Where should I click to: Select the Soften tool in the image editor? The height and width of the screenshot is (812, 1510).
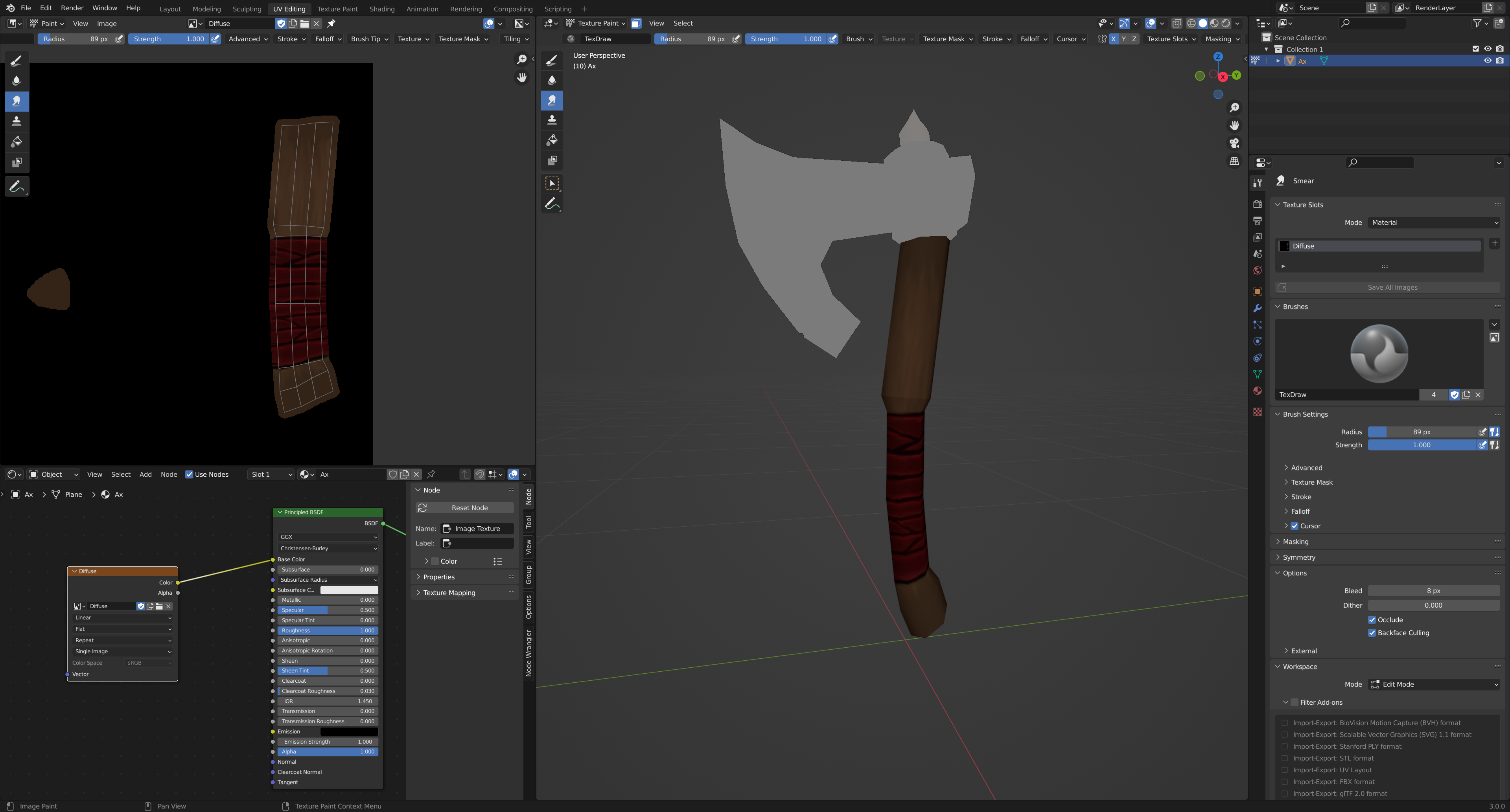(17, 81)
